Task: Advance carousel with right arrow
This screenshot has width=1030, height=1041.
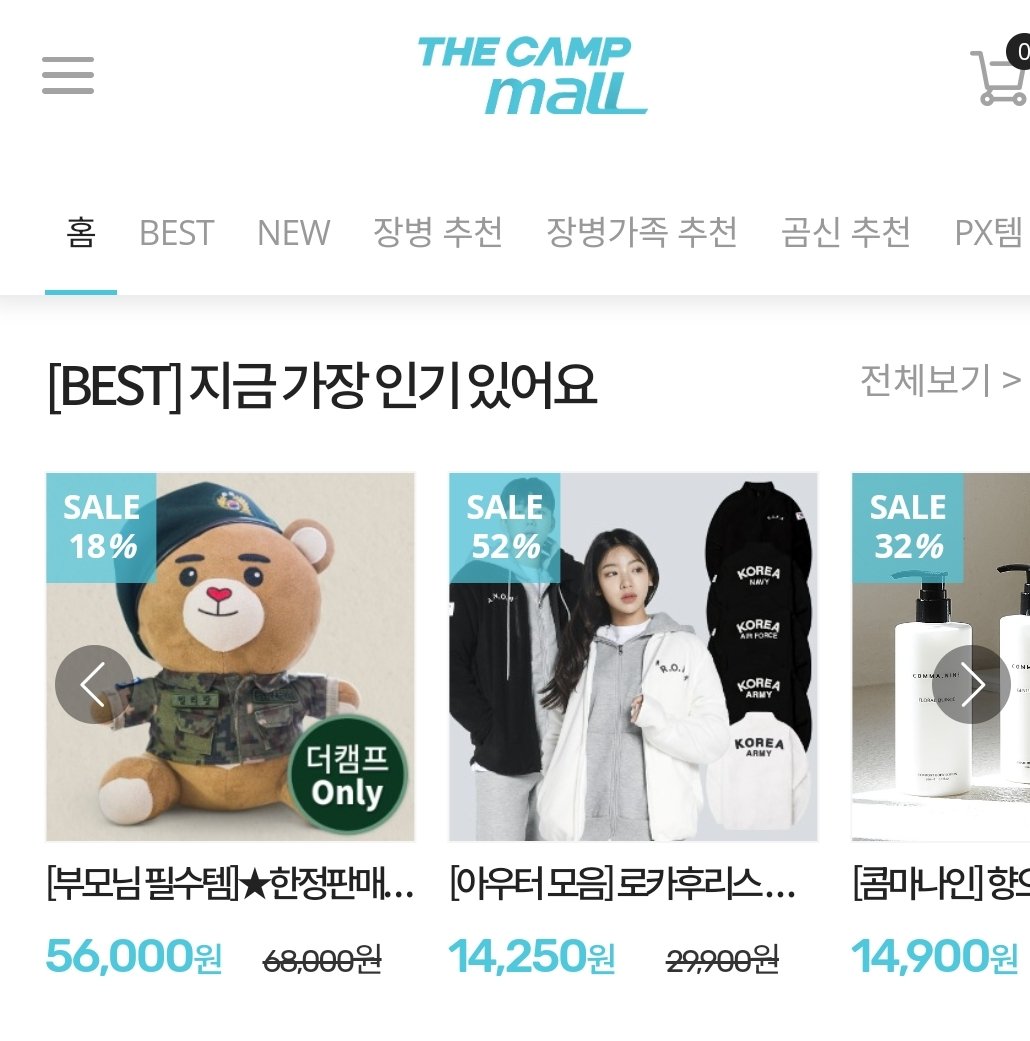Action: (971, 684)
